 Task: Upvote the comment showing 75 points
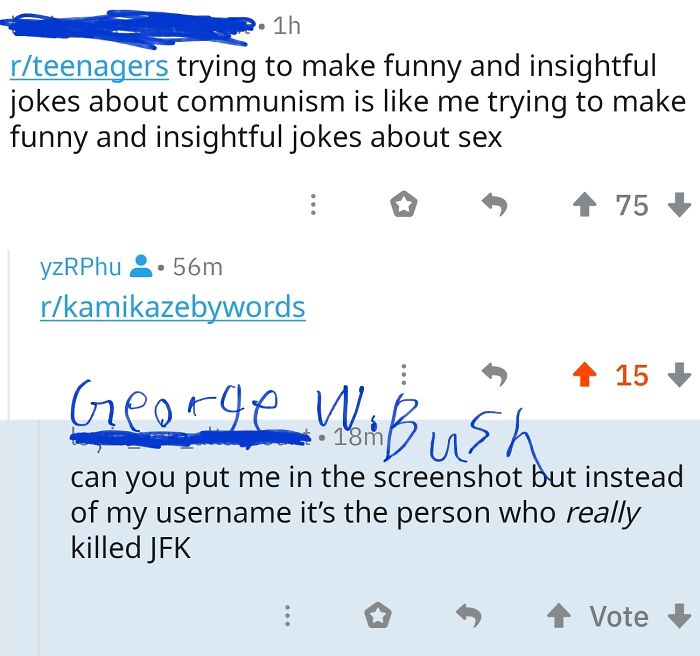[x=583, y=205]
